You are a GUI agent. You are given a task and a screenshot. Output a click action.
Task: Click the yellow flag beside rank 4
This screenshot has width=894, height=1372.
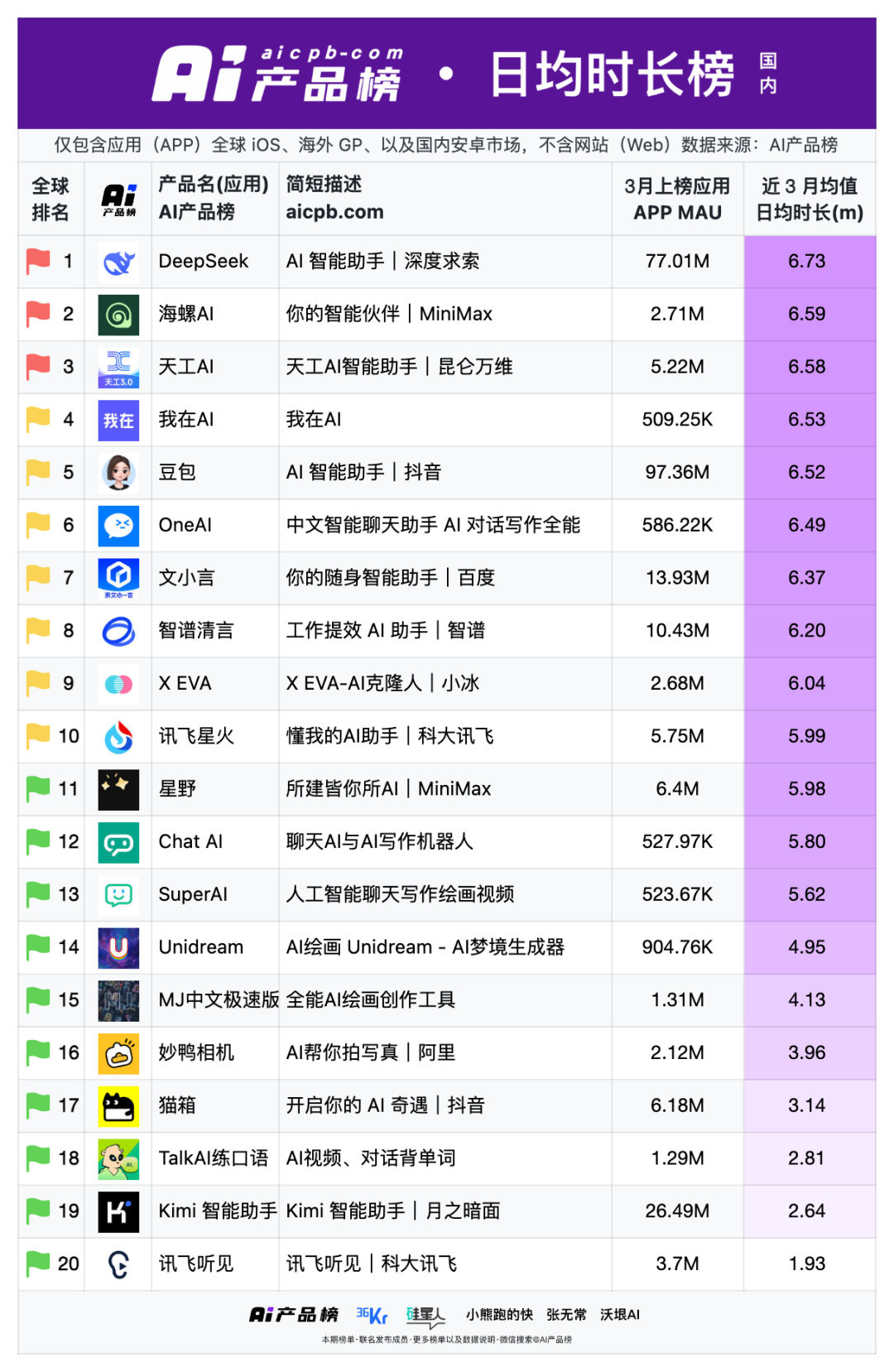[x=38, y=419]
